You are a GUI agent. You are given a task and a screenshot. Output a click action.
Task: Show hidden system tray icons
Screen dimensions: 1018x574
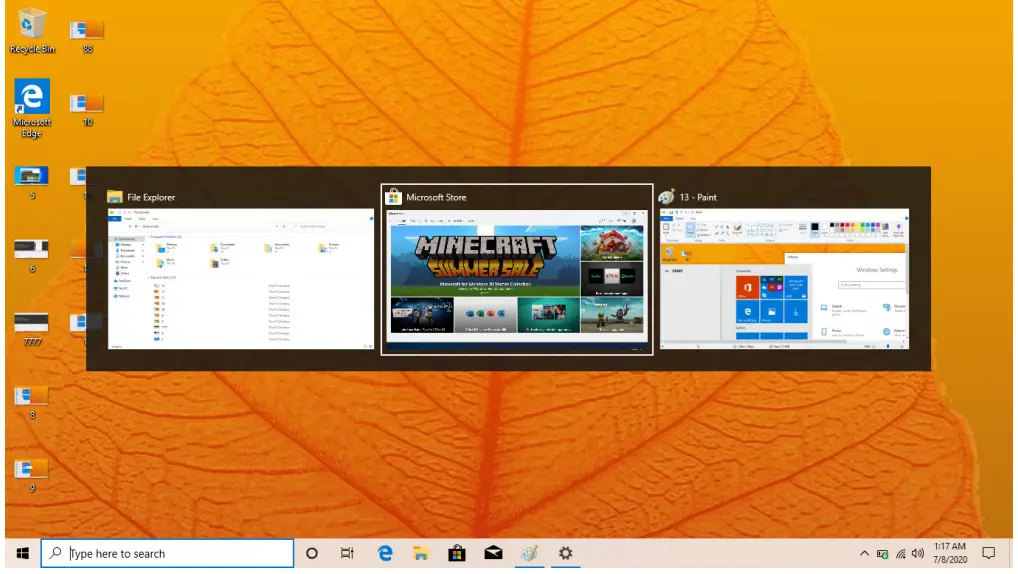864,554
